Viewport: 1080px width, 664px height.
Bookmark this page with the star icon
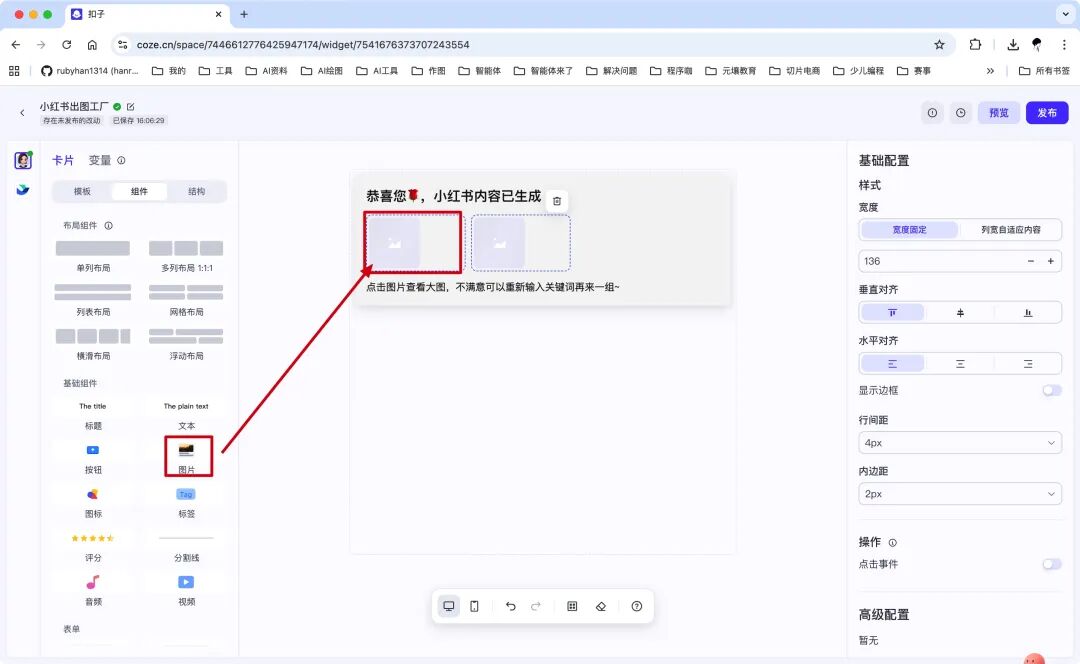pos(939,45)
